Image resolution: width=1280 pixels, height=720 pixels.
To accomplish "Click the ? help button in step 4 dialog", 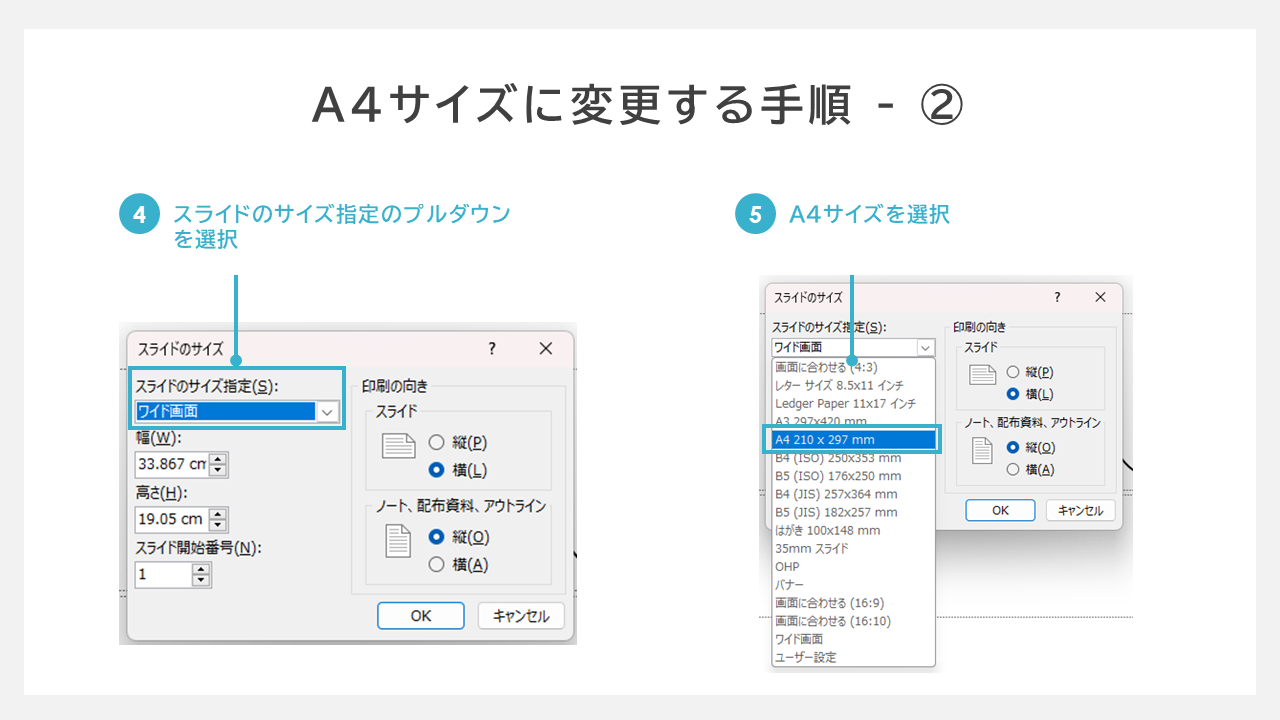I will coord(491,348).
